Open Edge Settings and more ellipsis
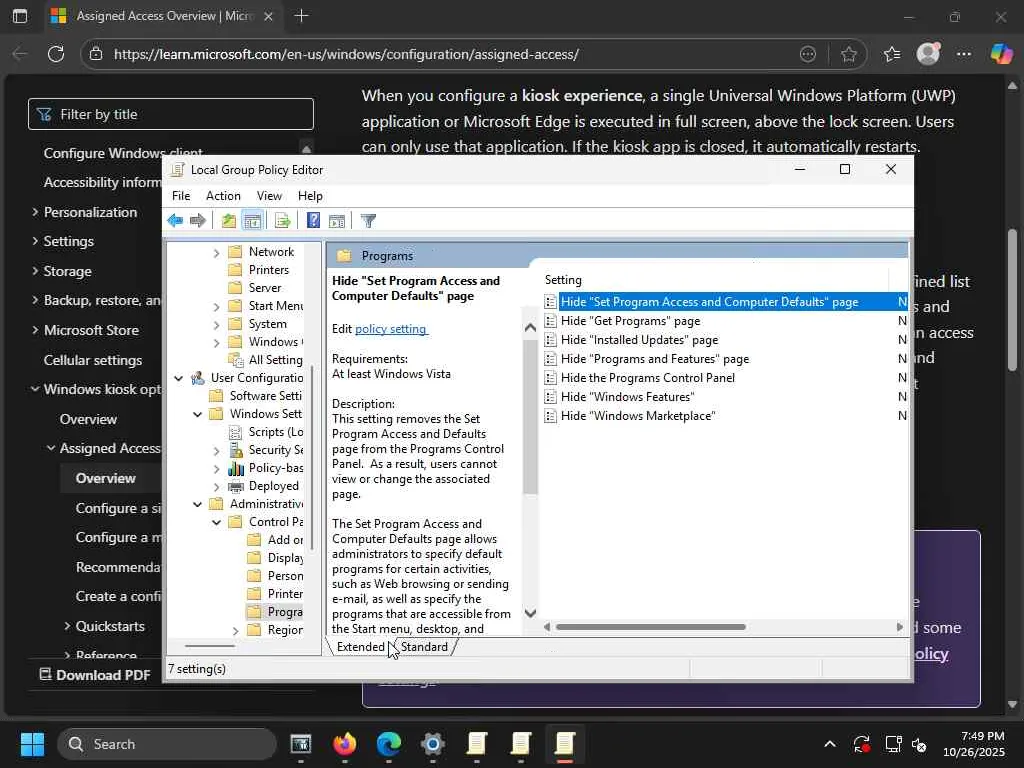The image size is (1024, 768). pyautogui.click(x=964, y=54)
